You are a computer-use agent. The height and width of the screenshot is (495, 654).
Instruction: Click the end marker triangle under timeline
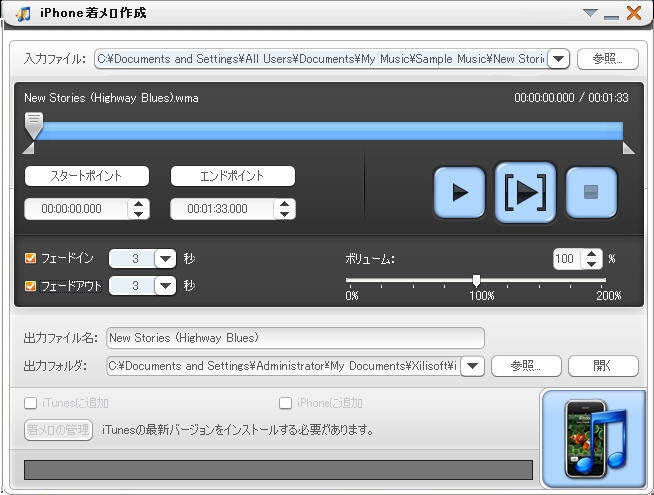(x=628, y=148)
